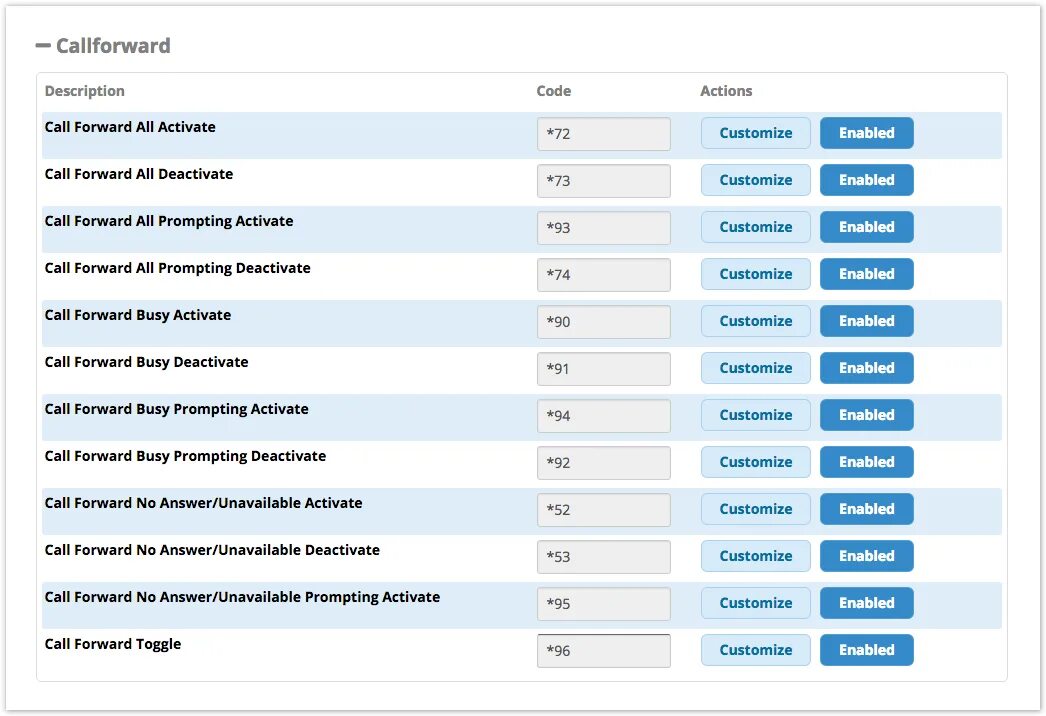Customize Call Forward Busy Prompting Activate
Screen dimensions: 1046x716
(755, 415)
